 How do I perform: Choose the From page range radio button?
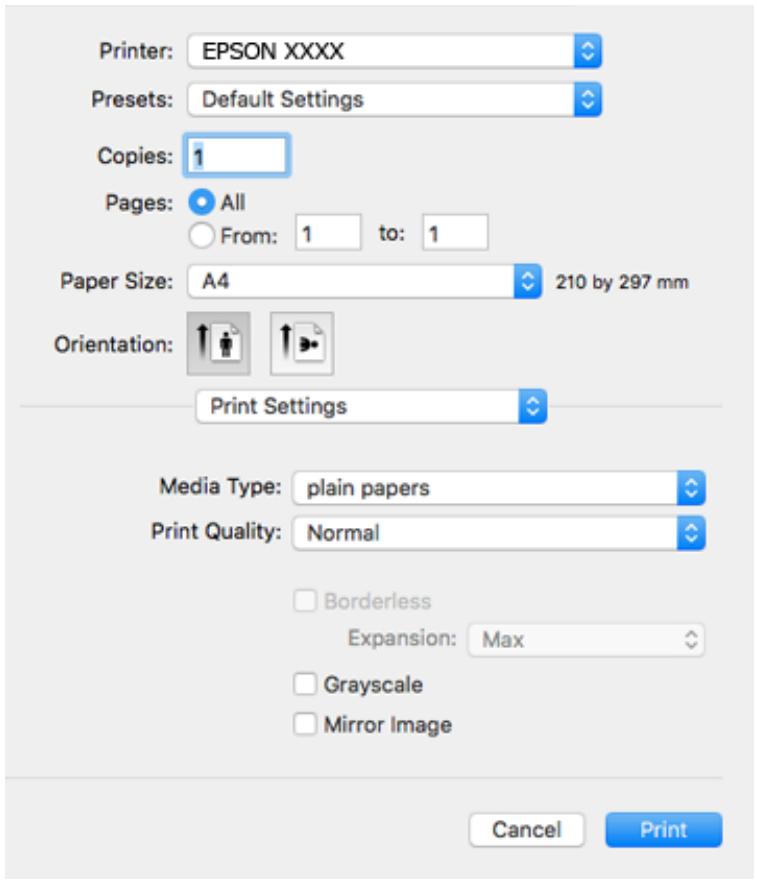pyautogui.click(x=202, y=235)
